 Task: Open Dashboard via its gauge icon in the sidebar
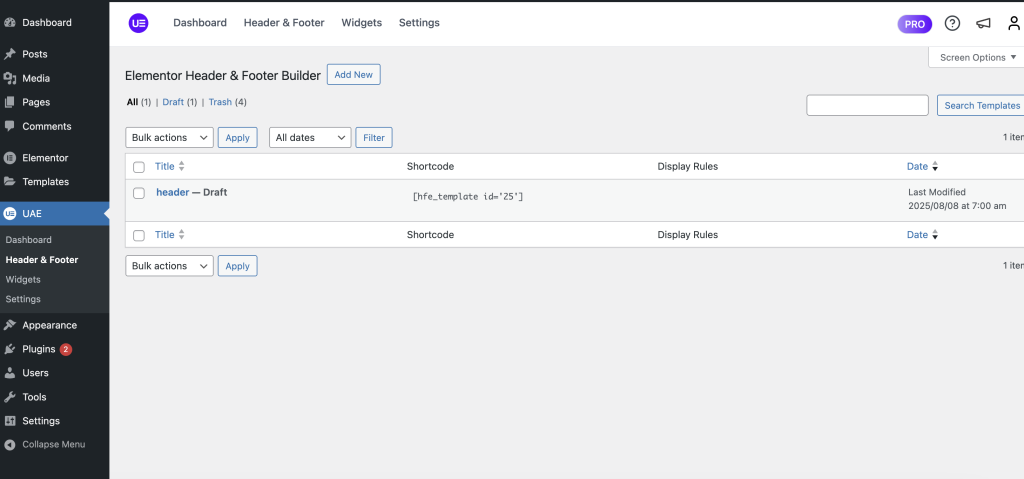coord(9,23)
